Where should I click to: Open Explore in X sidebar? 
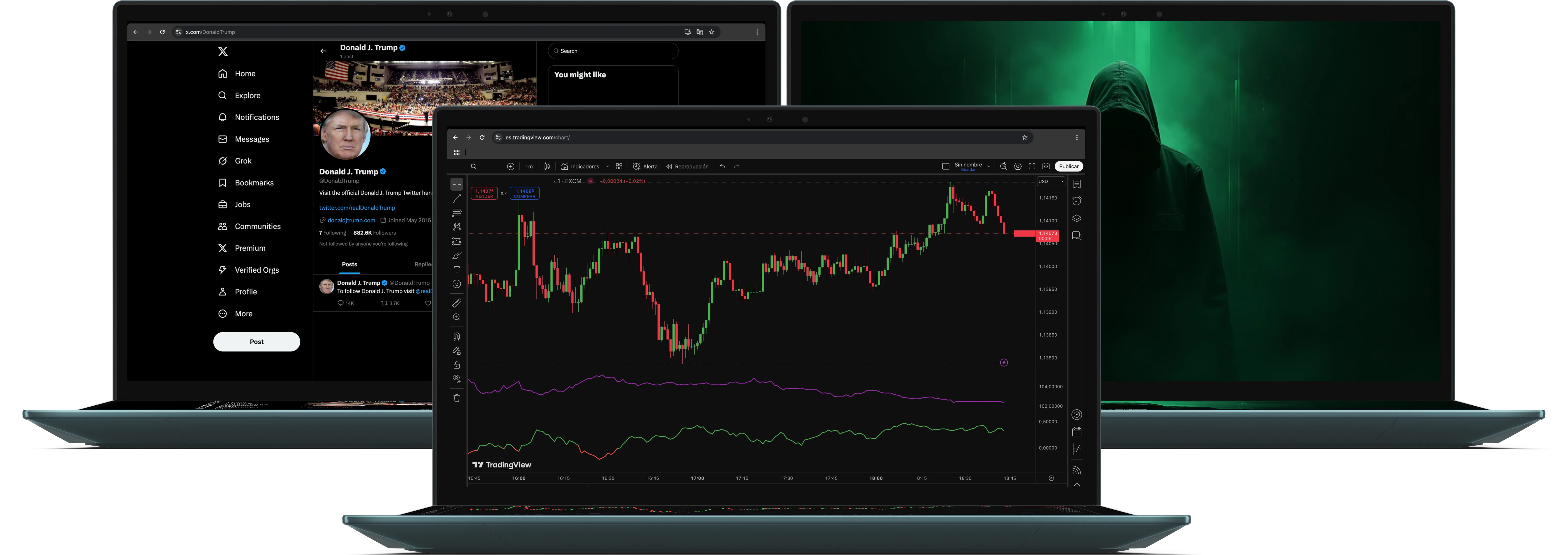pyautogui.click(x=239, y=95)
